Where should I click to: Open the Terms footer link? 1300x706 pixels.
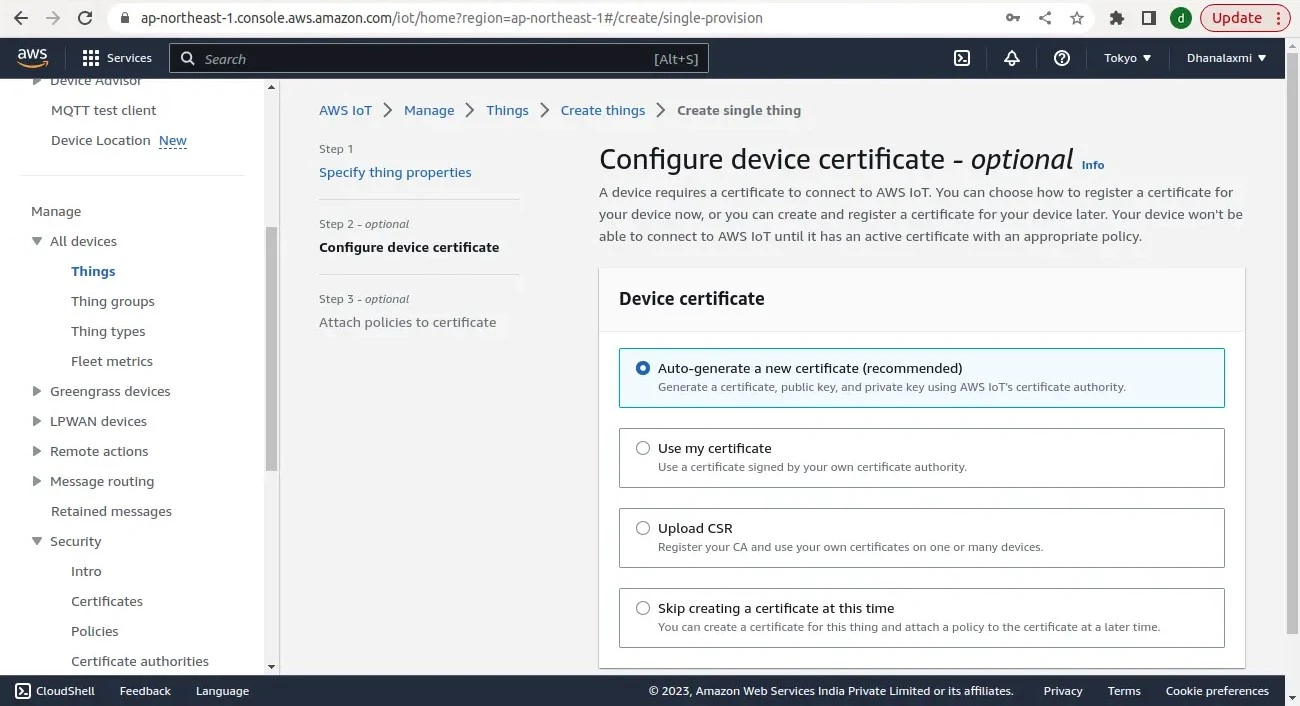click(x=1124, y=691)
